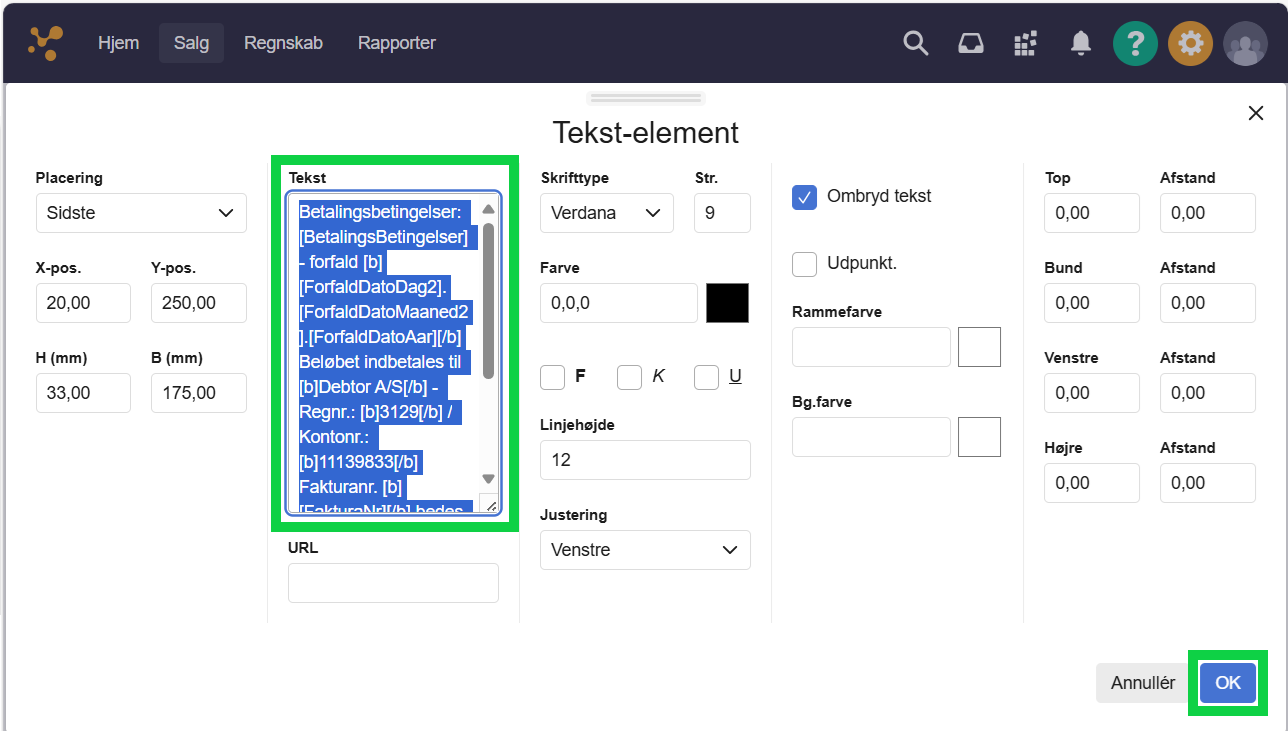The height and width of the screenshot is (731, 1288).
Task: Open help question mark icon
Action: (x=1135, y=44)
